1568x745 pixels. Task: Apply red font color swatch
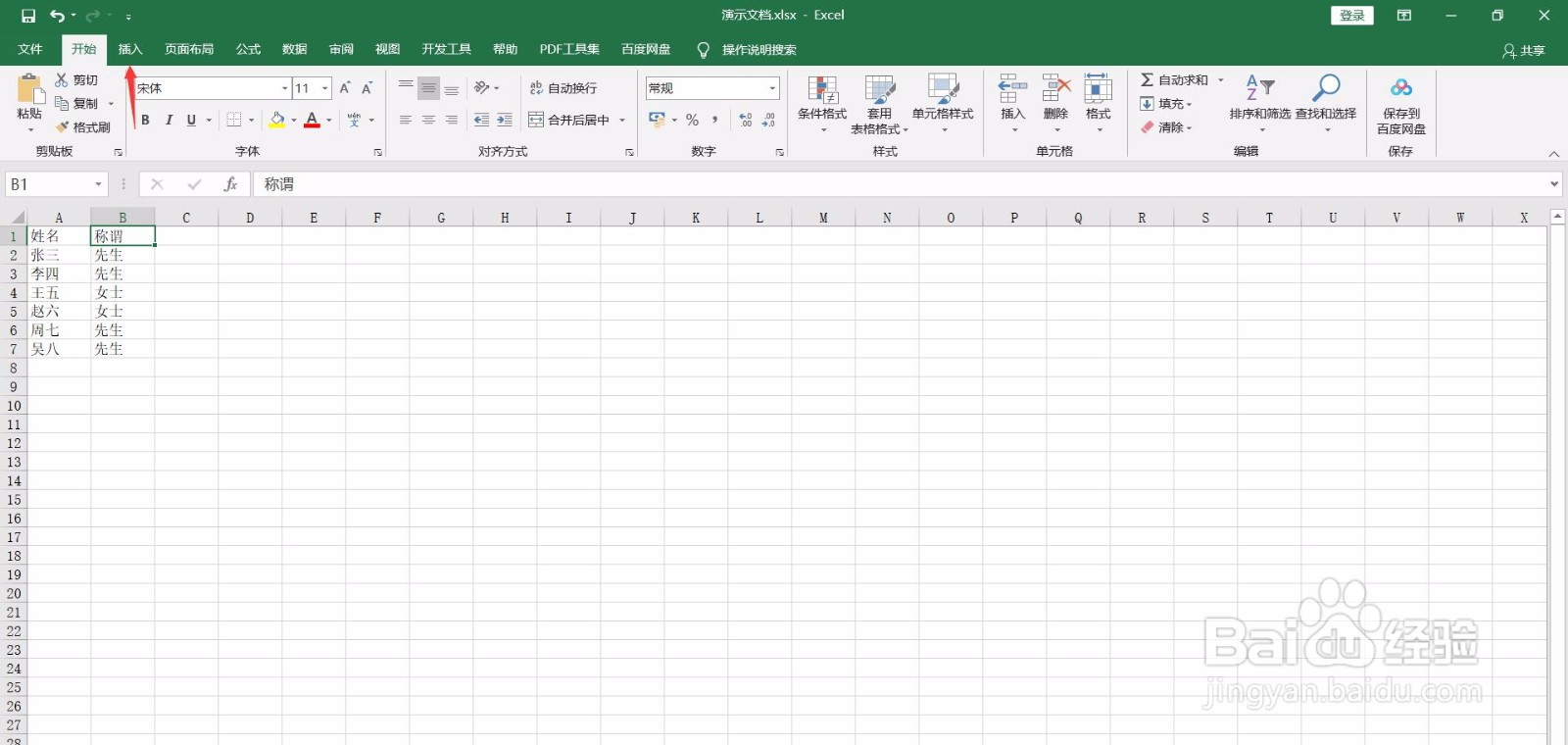pos(312,120)
